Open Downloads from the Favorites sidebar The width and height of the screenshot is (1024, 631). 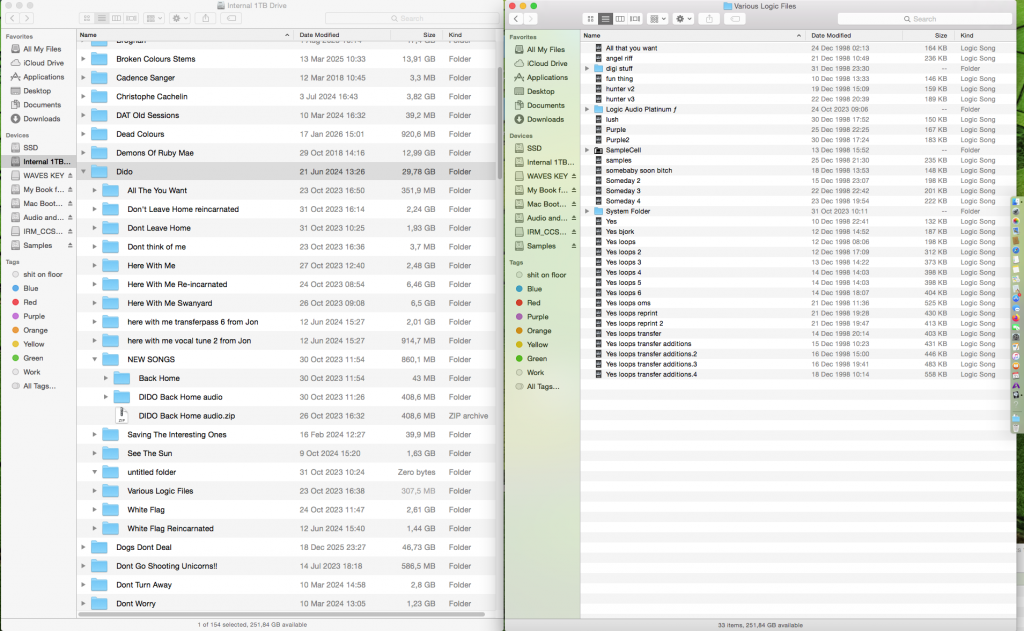[40, 118]
